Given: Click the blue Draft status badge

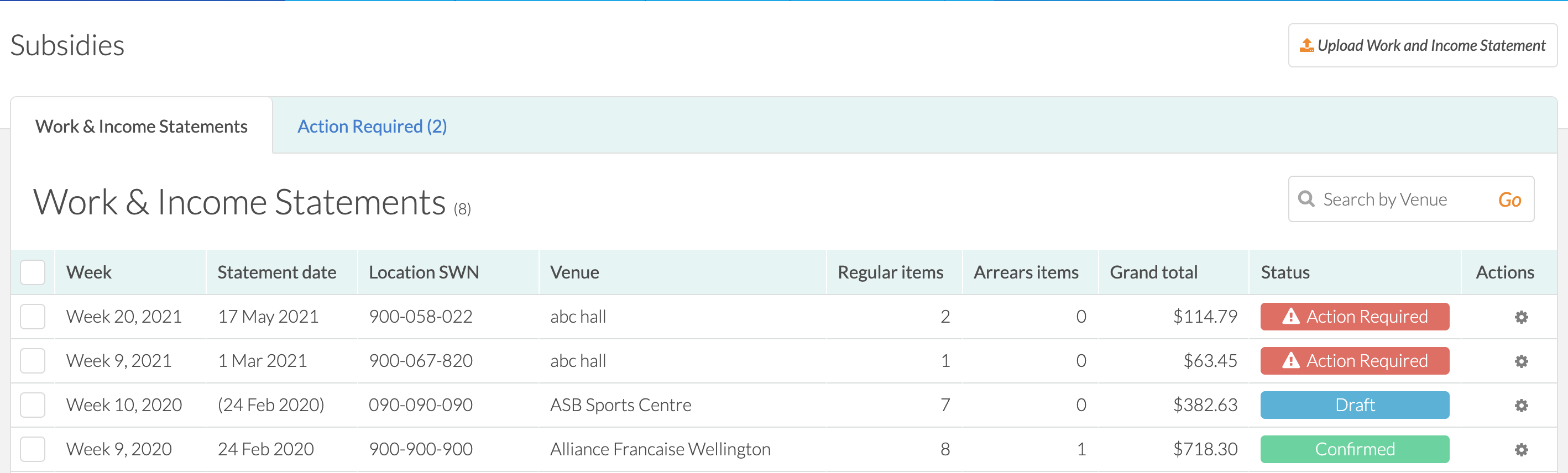Looking at the screenshot, I should tap(1355, 405).
